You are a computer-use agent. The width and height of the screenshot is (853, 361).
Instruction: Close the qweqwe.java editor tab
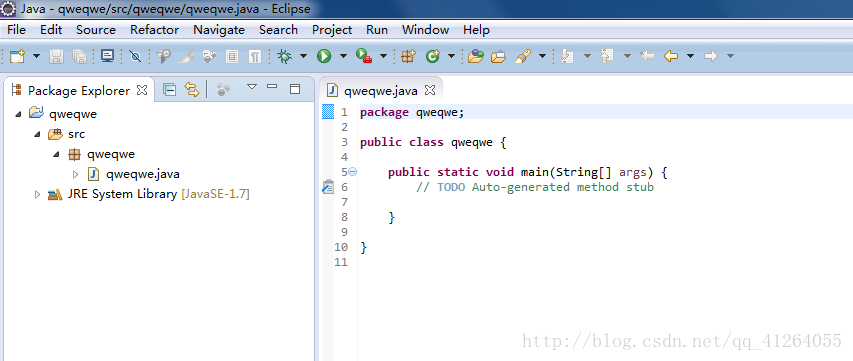click(430, 90)
